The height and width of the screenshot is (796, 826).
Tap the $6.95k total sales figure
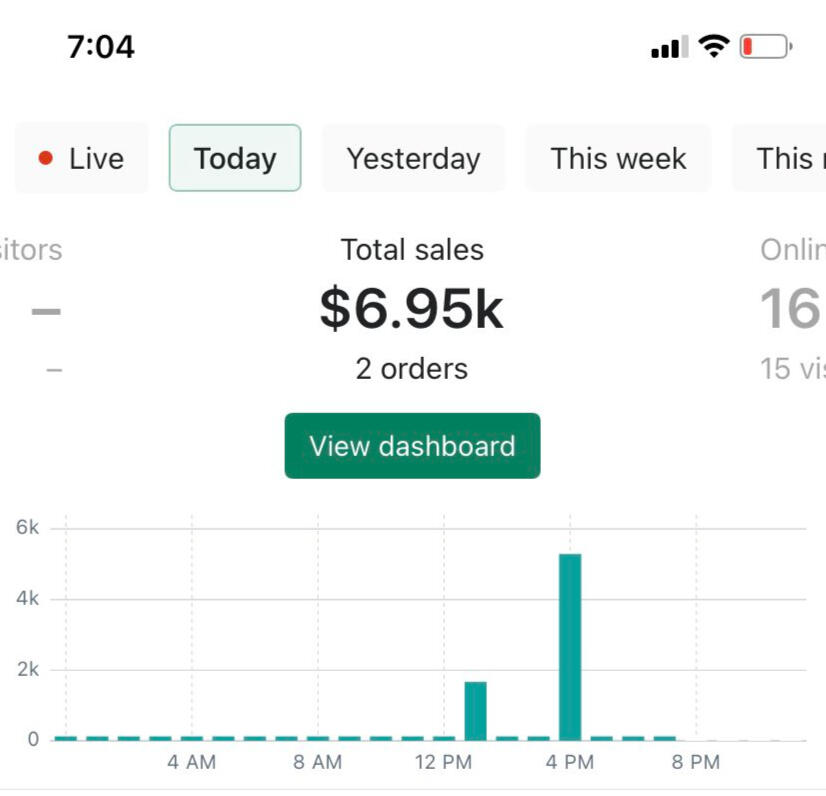(x=412, y=308)
